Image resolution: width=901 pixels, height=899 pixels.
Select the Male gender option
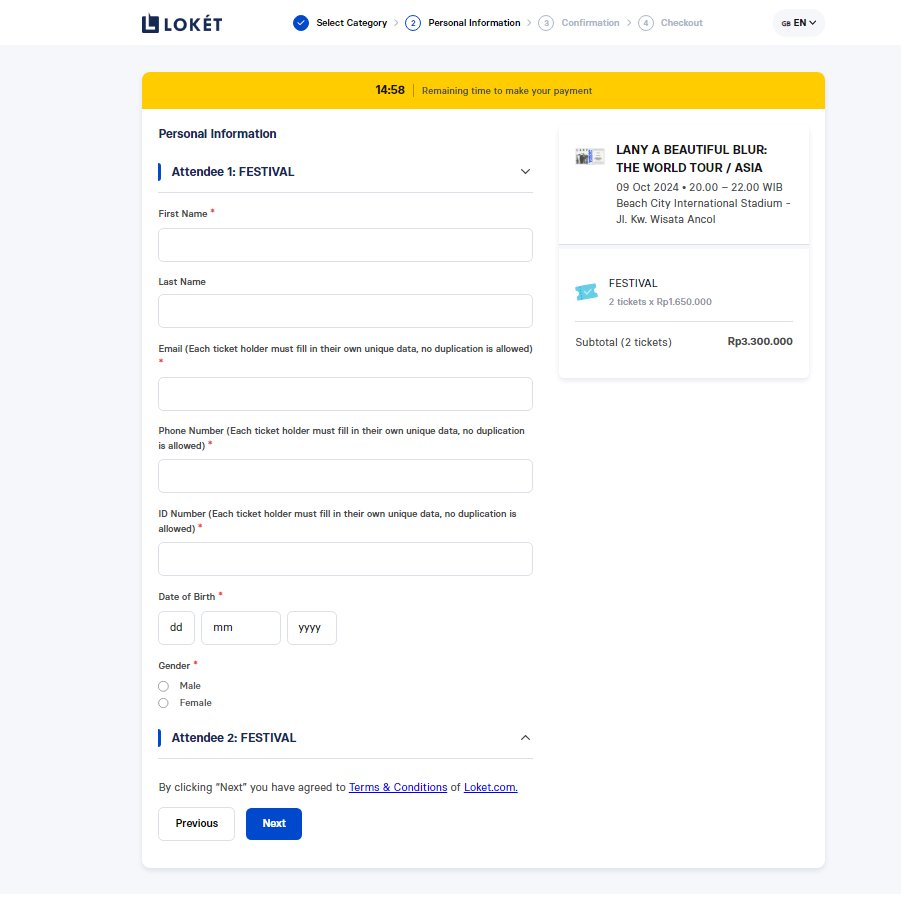pos(163,686)
